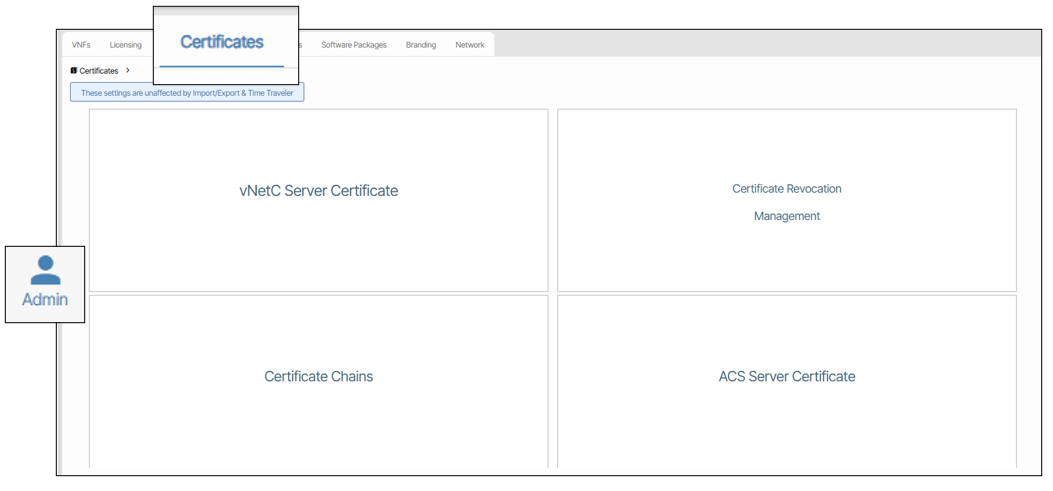Click the Admin label in sidebar
Viewport: 1053px width, 491px height.
[45, 300]
